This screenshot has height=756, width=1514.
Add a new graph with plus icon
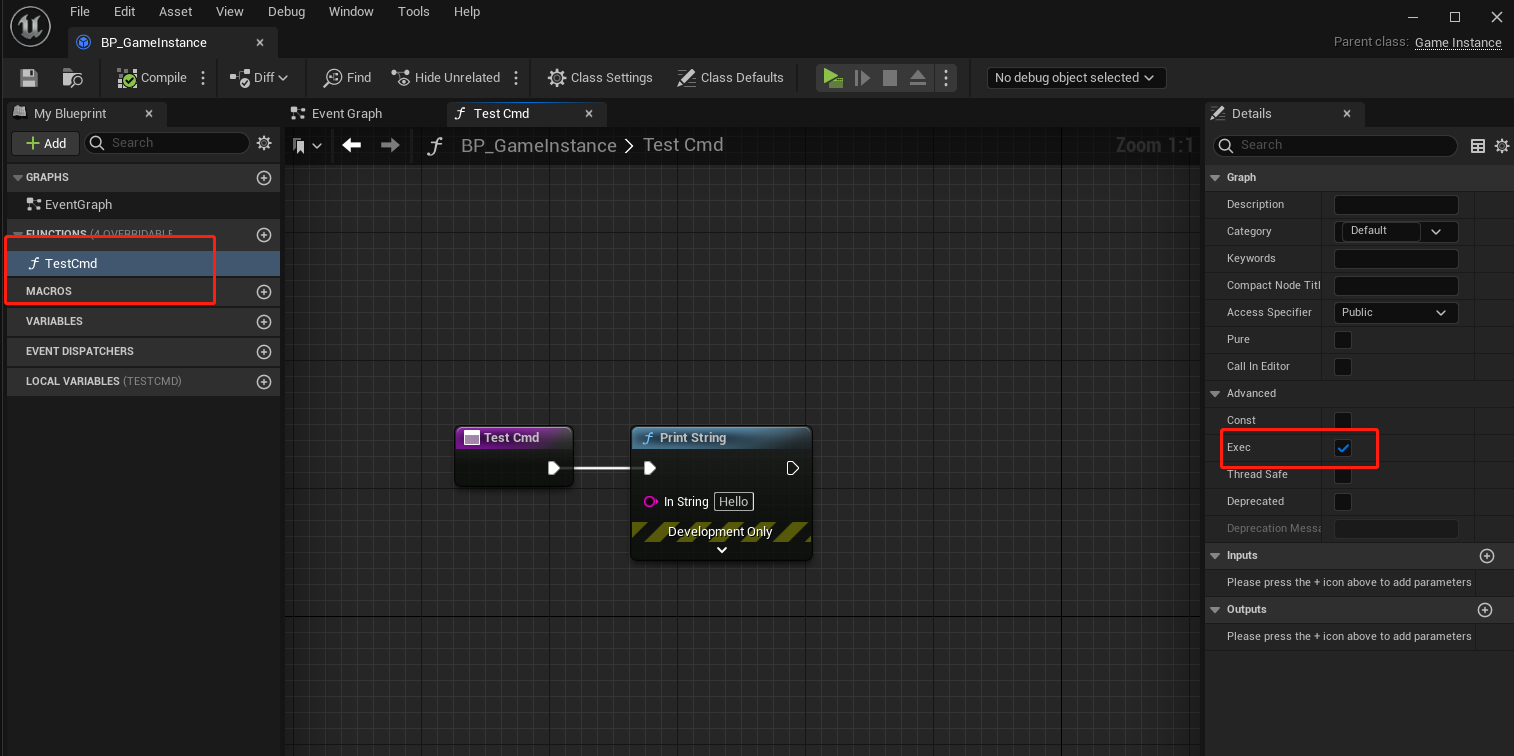[264, 178]
